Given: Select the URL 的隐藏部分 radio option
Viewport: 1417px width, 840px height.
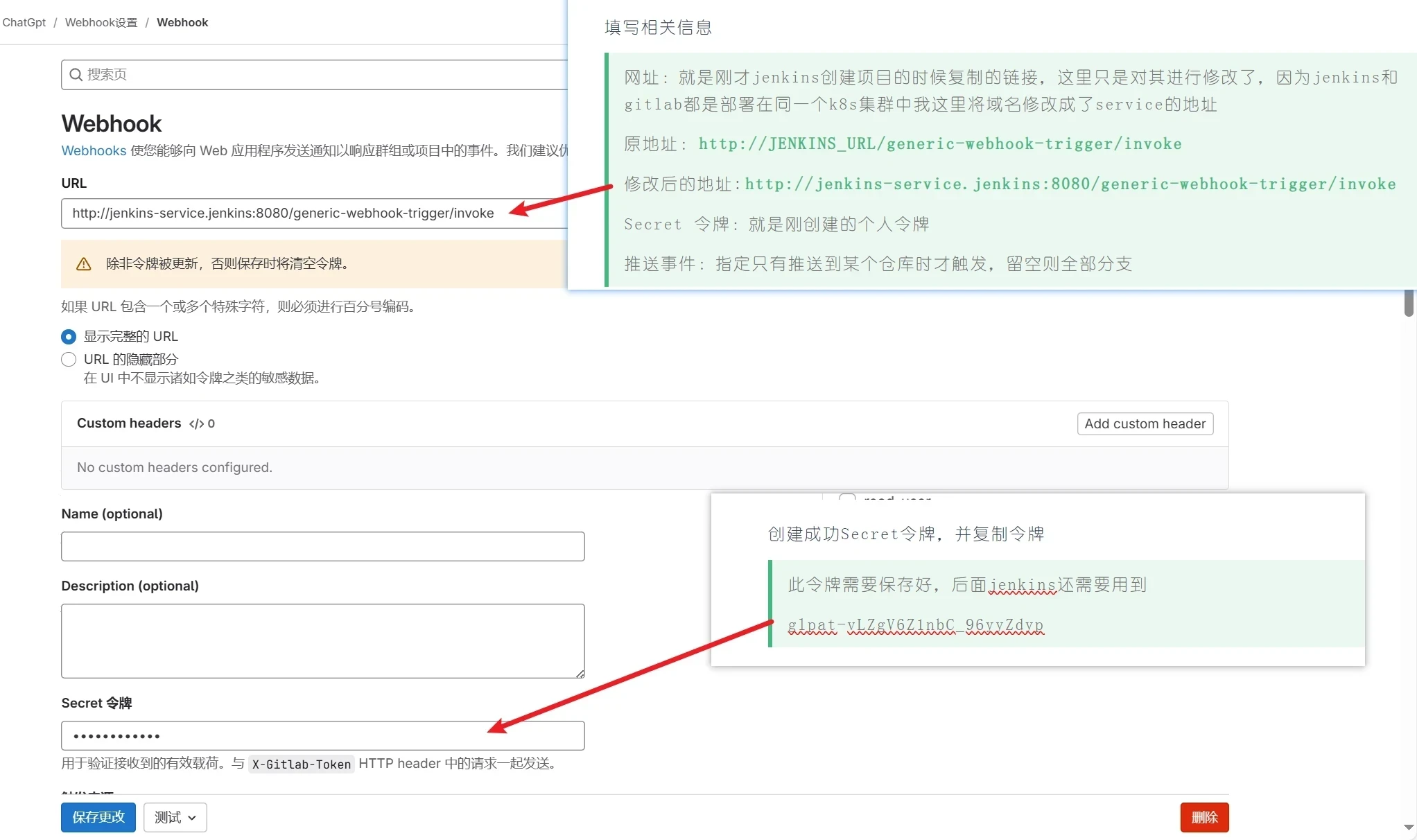Looking at the screenshot, I should point(69,360).
